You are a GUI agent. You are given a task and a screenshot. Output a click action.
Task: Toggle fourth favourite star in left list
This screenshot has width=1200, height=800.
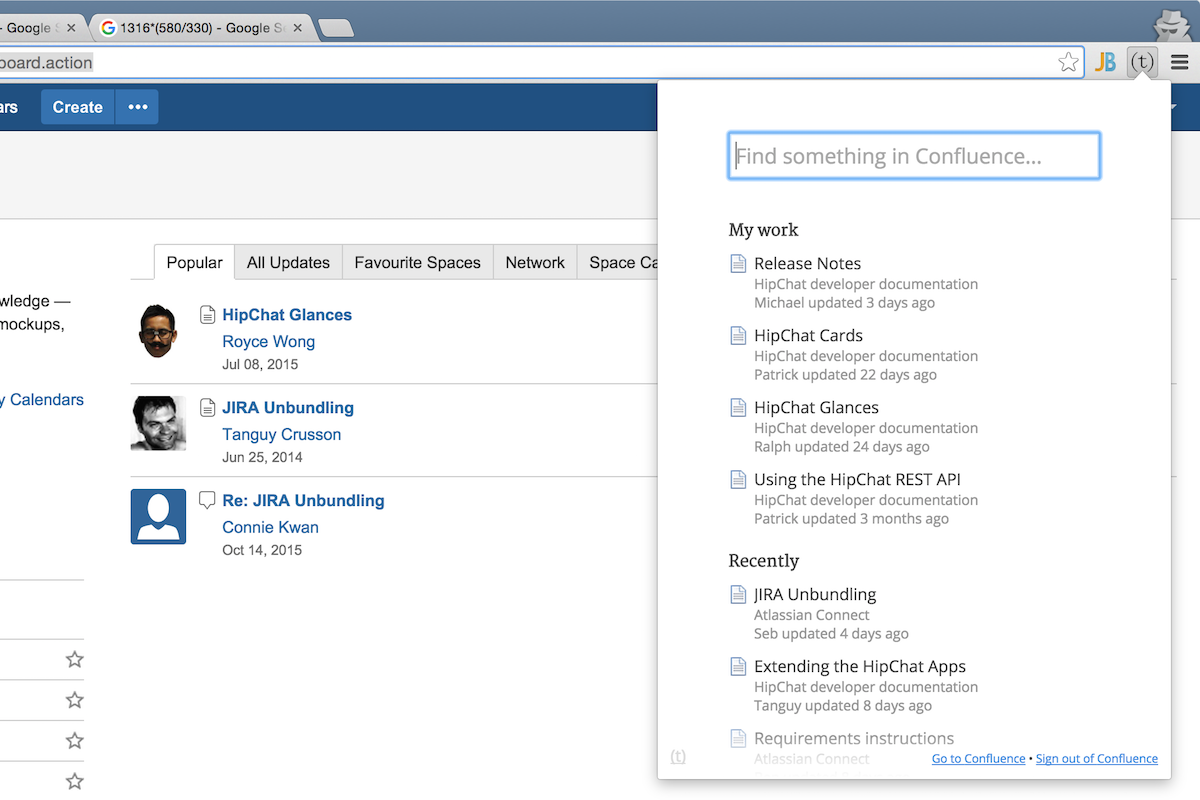click(74, 782)
